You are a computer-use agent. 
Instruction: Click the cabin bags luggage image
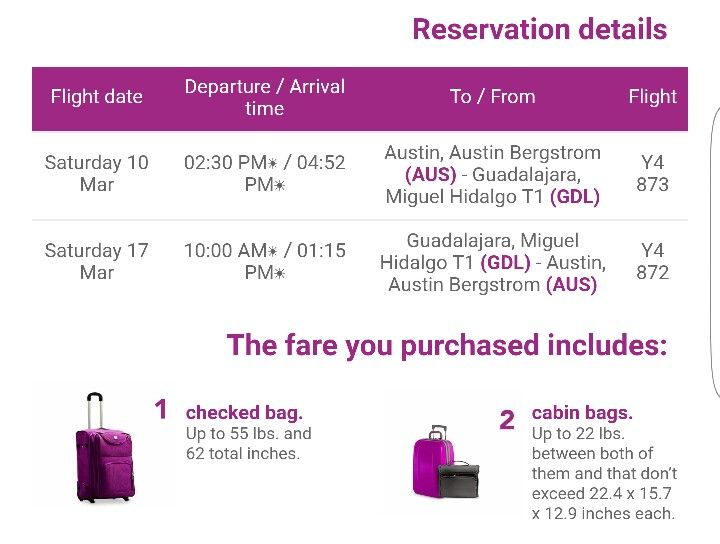pos(446,462)
